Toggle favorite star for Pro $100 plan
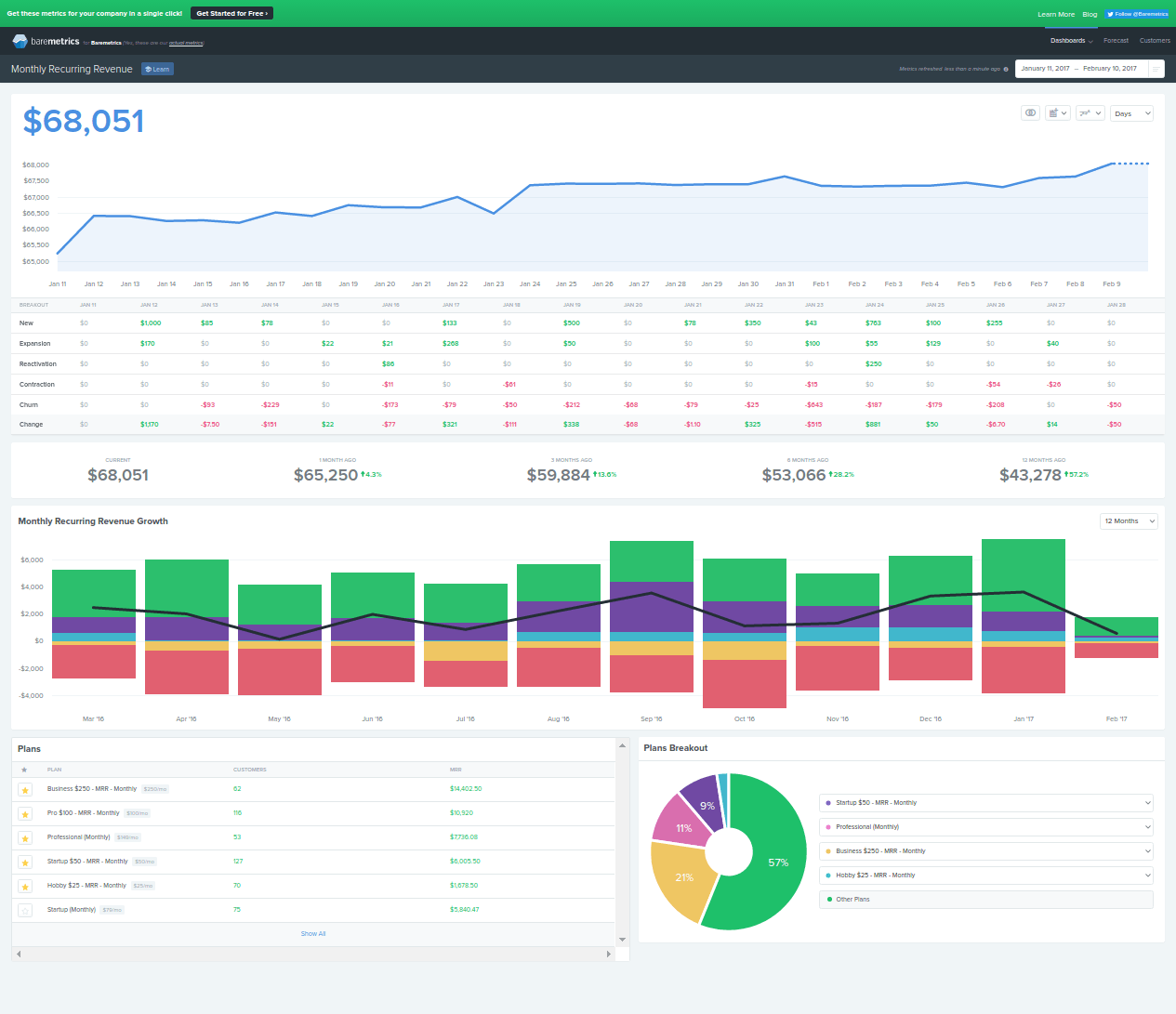 [x=25, y=814]
